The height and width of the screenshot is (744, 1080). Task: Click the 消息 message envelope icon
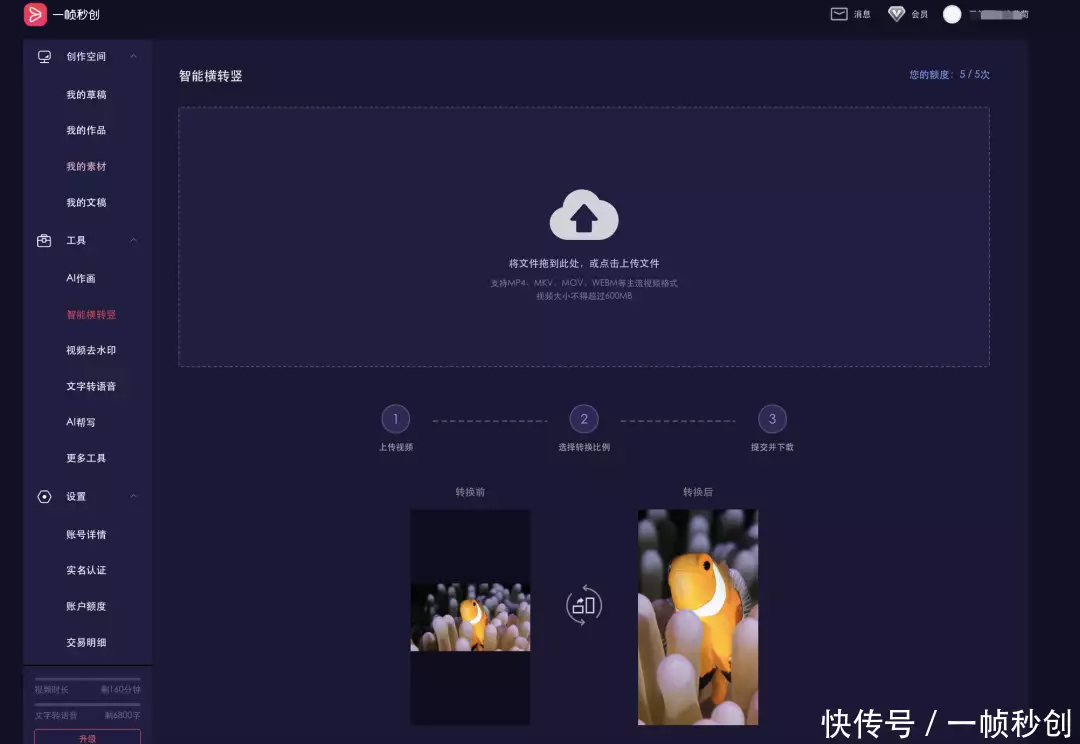point(838,13)
